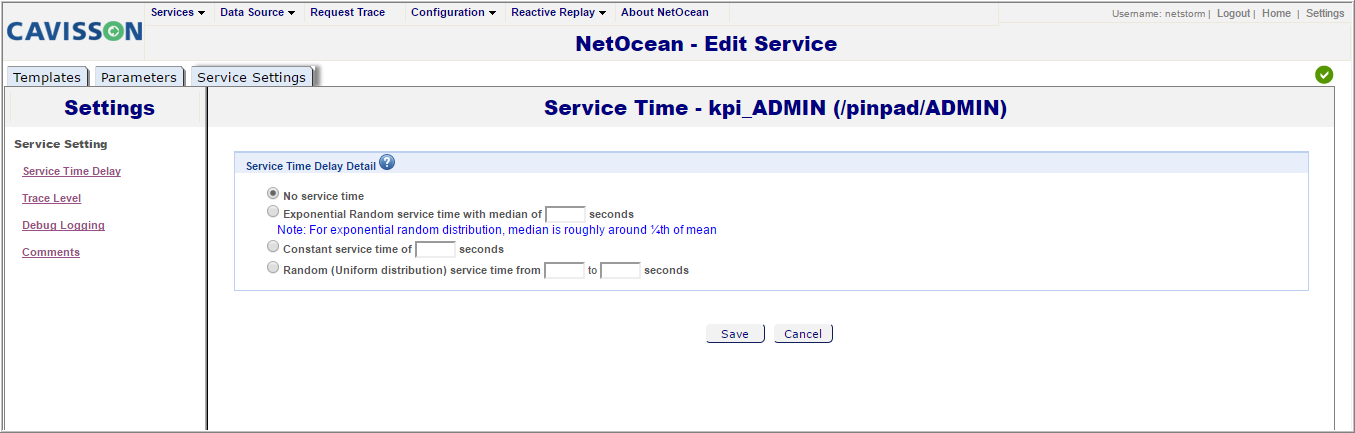Open About NetOcean
Image resolution: width=1355 pixels, height=433 pixels.
coord(665,13)
